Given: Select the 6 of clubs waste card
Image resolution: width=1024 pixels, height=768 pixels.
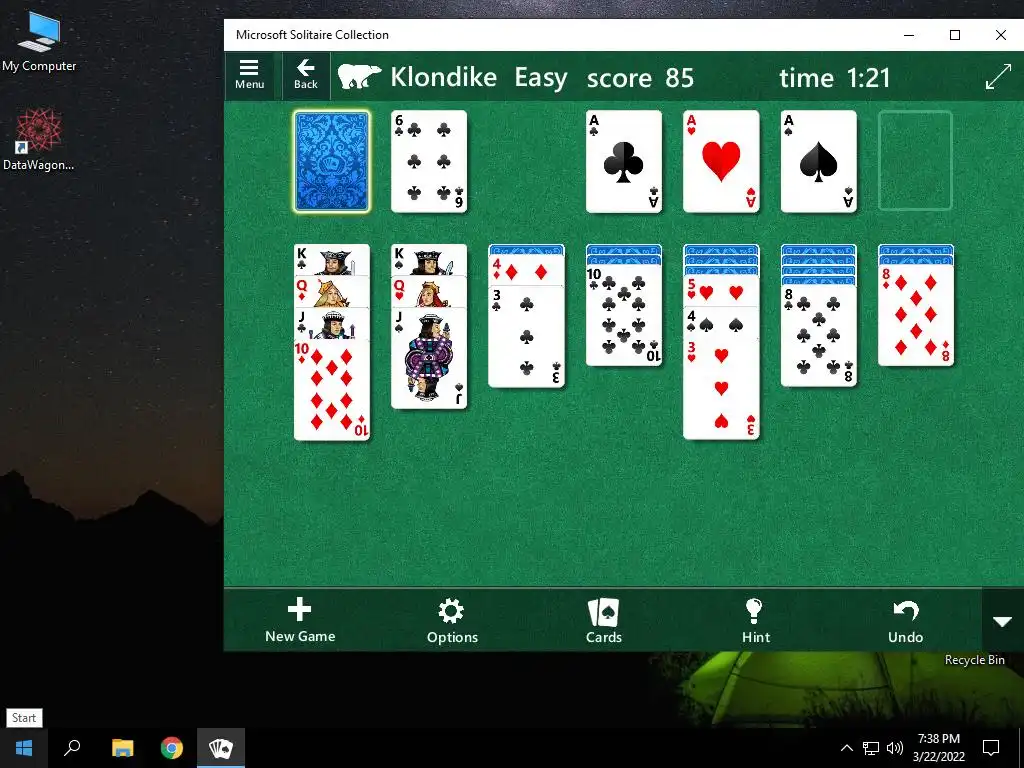Looking at the screenshot, I should tap(429, 161).
